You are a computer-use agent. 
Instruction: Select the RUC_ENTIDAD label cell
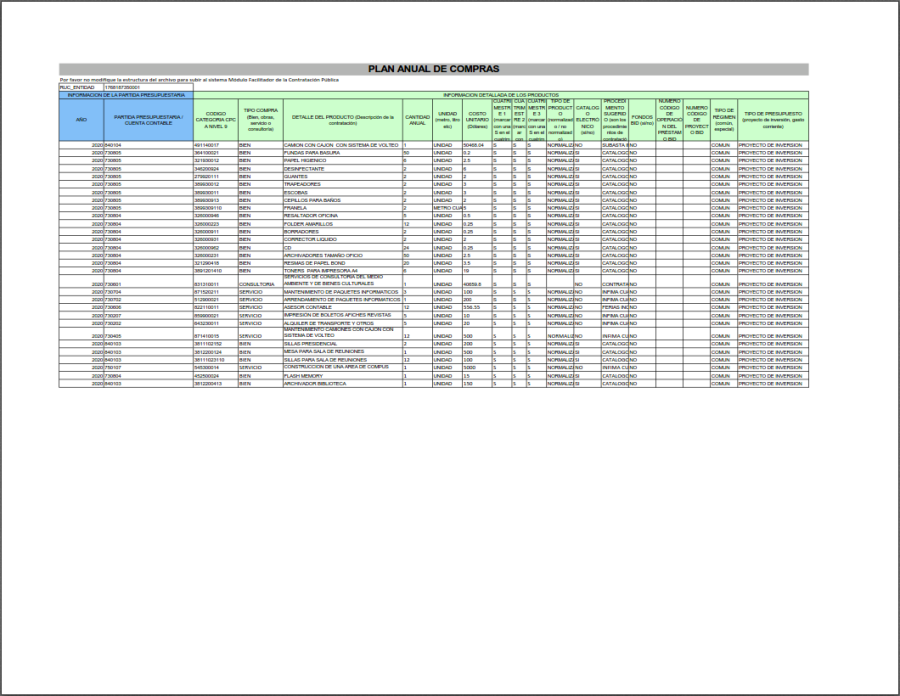click(x=81, y=87)
